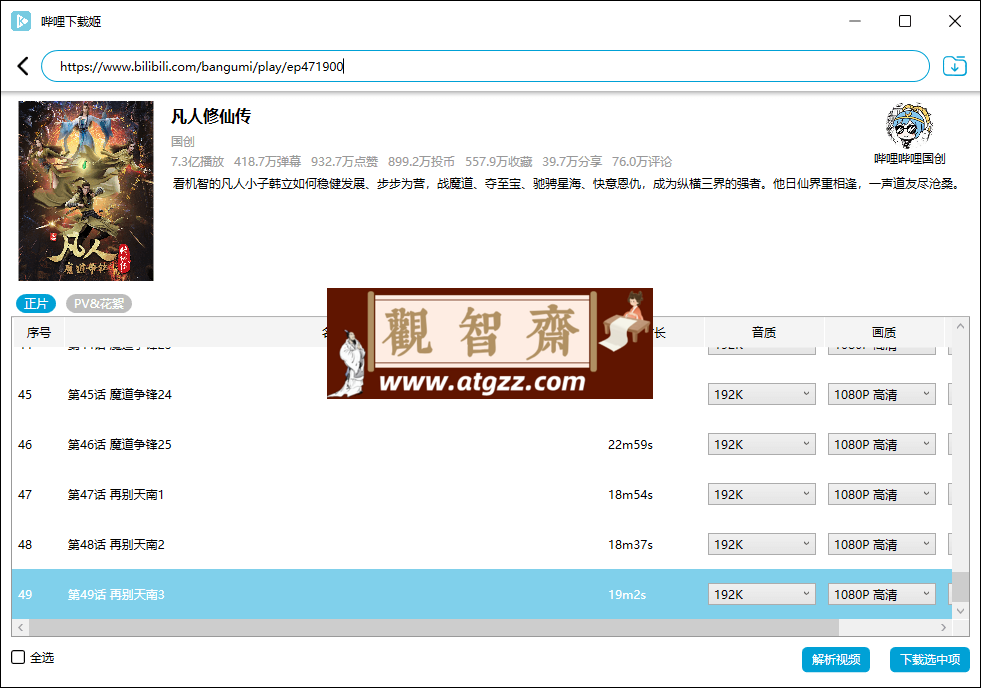The height and width of the screenshot is (688, 981).
Task: Click the 418.7万弹幕 stat
Action: tap(267, 161)
